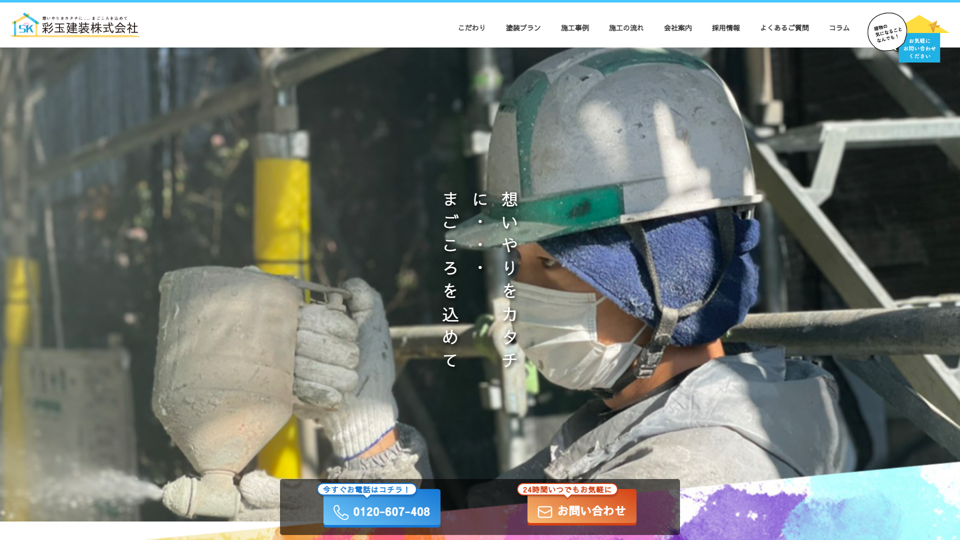Screen dimensions: 960x540
Task: Click the SK house logo icon
Action: click(x=25, y=26)
